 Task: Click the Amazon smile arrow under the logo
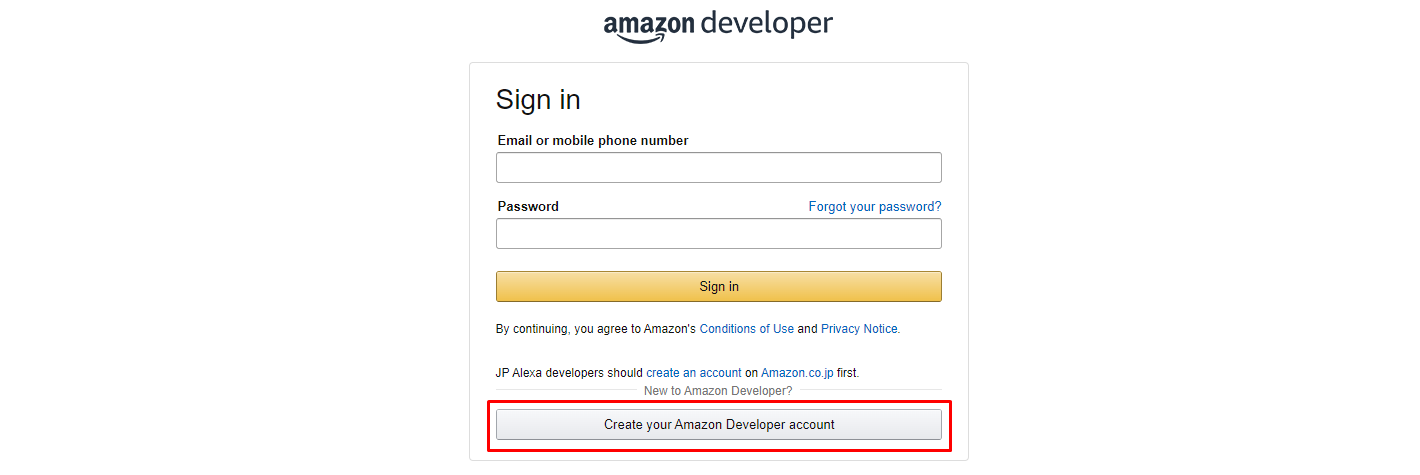pyautogui.click(x=640, y=38)
